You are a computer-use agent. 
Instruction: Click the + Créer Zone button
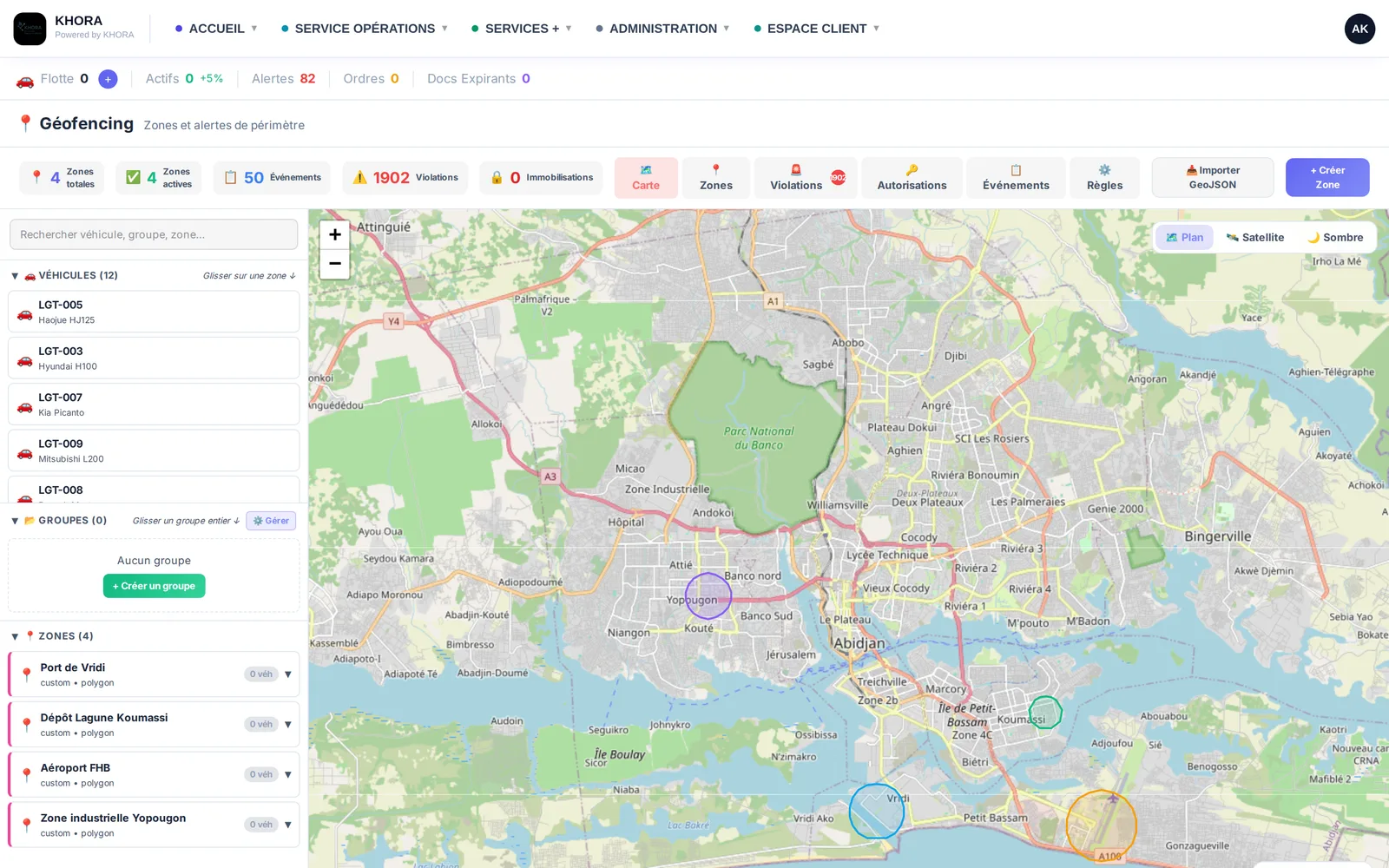coord(1327,178)
